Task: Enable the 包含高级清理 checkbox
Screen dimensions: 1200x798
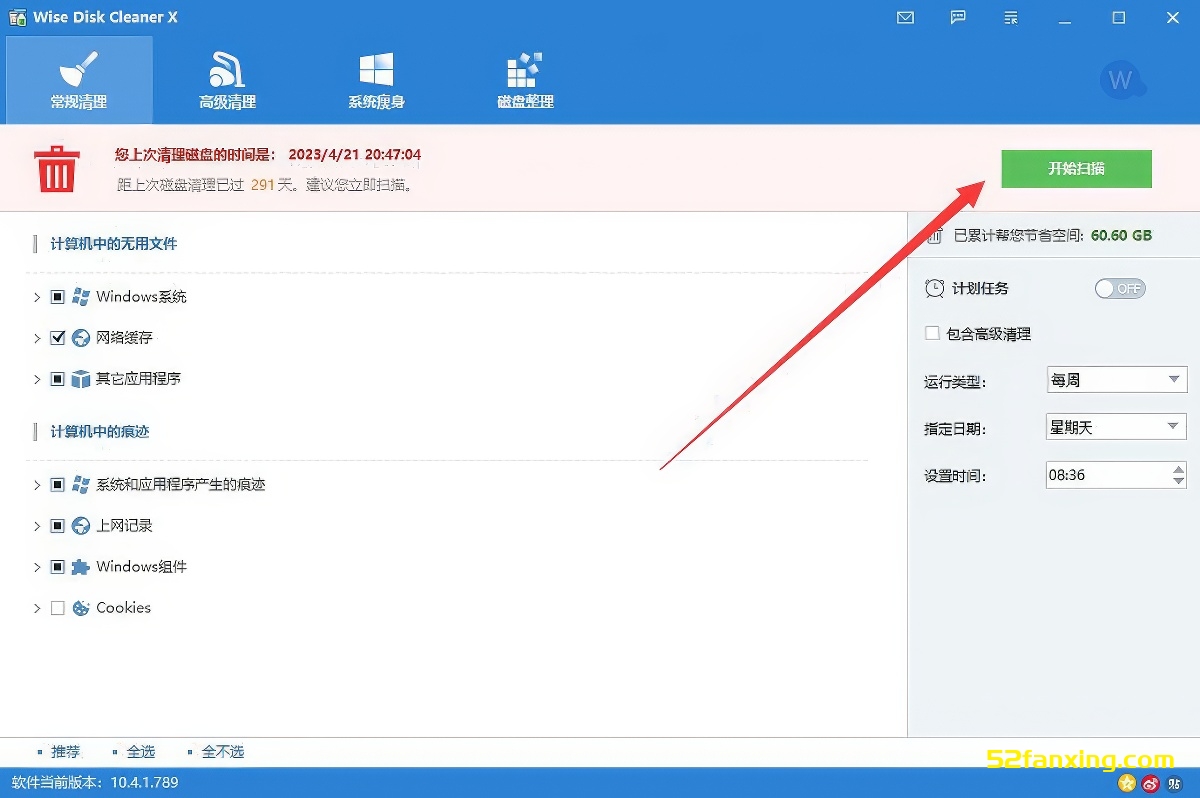Action: [x=932, y=334]
